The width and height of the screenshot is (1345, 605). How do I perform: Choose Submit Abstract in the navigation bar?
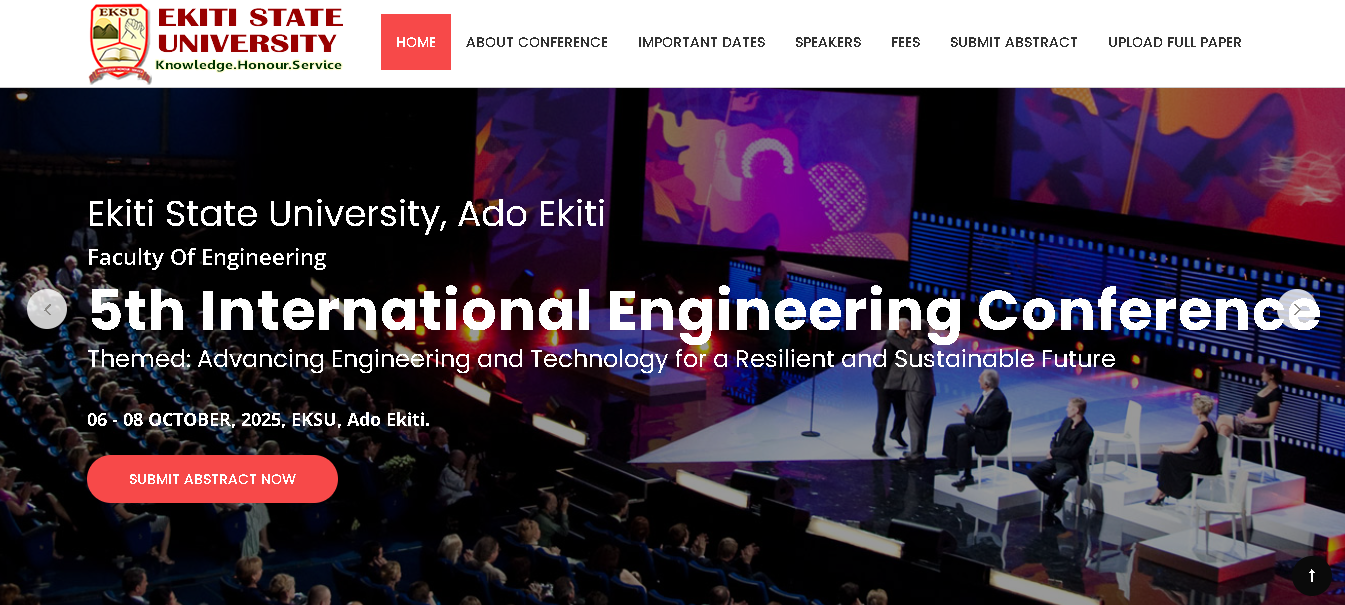(x=1013, y=42)
